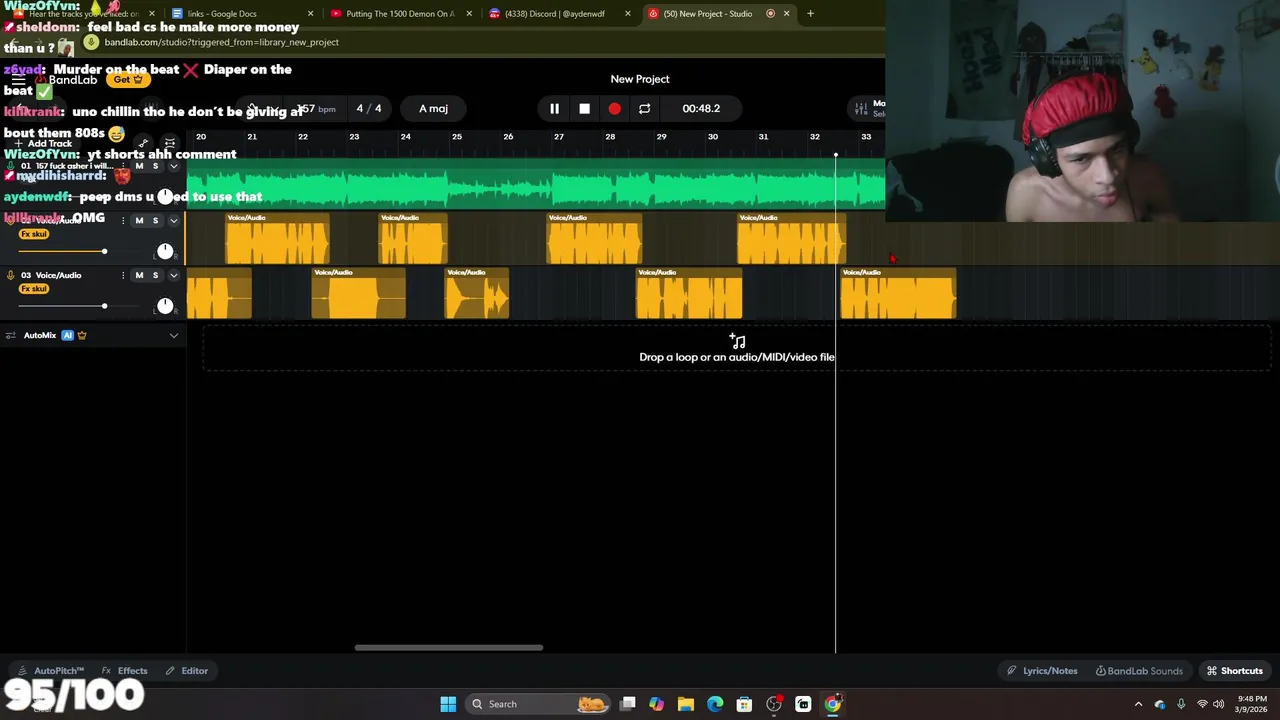Click the drop a loop or audio file zone
Image resolution: width=1280 pixels, height=720 pixels.
(736, 348)
